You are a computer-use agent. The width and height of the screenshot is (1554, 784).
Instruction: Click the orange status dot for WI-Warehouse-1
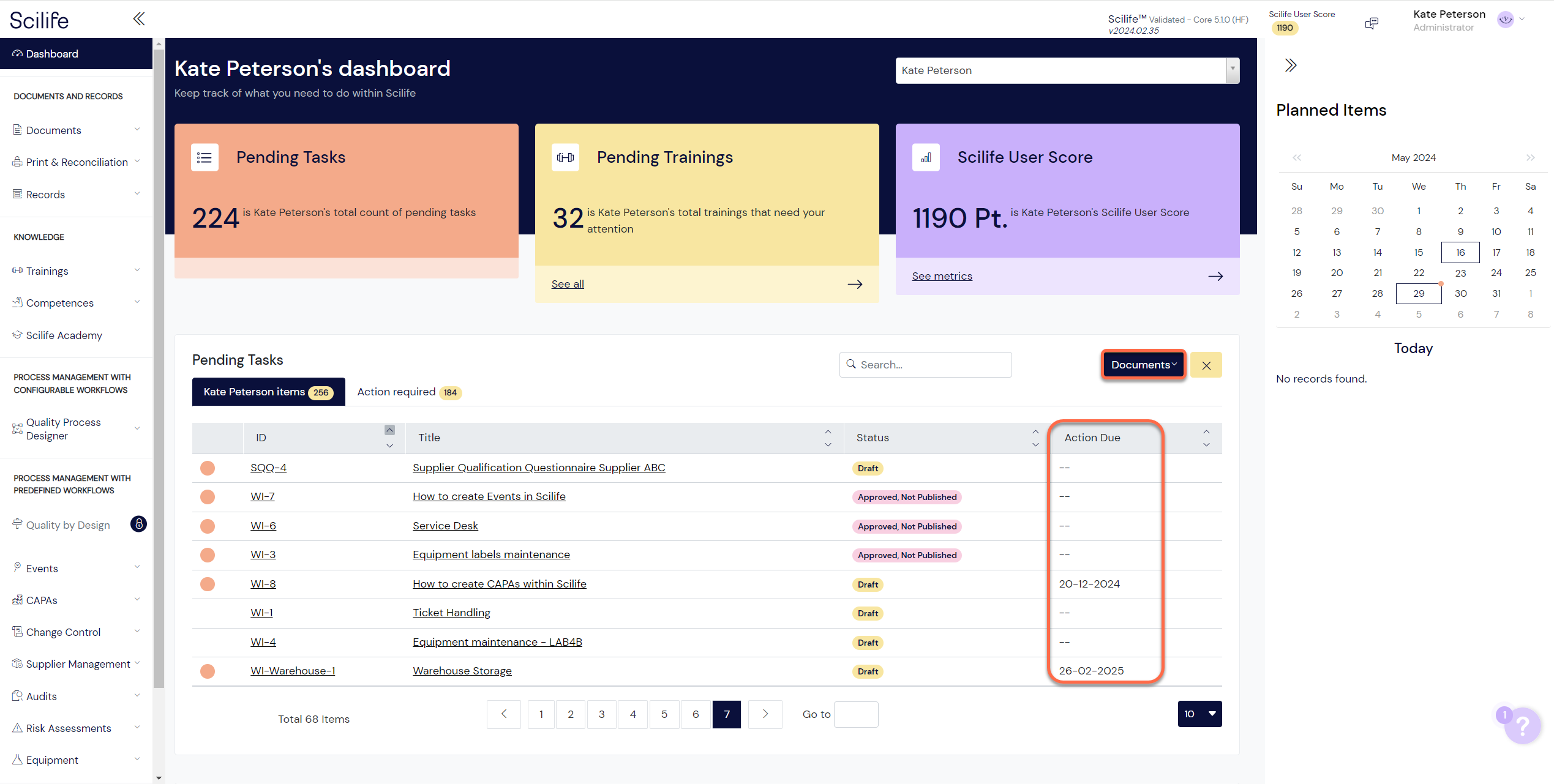[208, 671]
